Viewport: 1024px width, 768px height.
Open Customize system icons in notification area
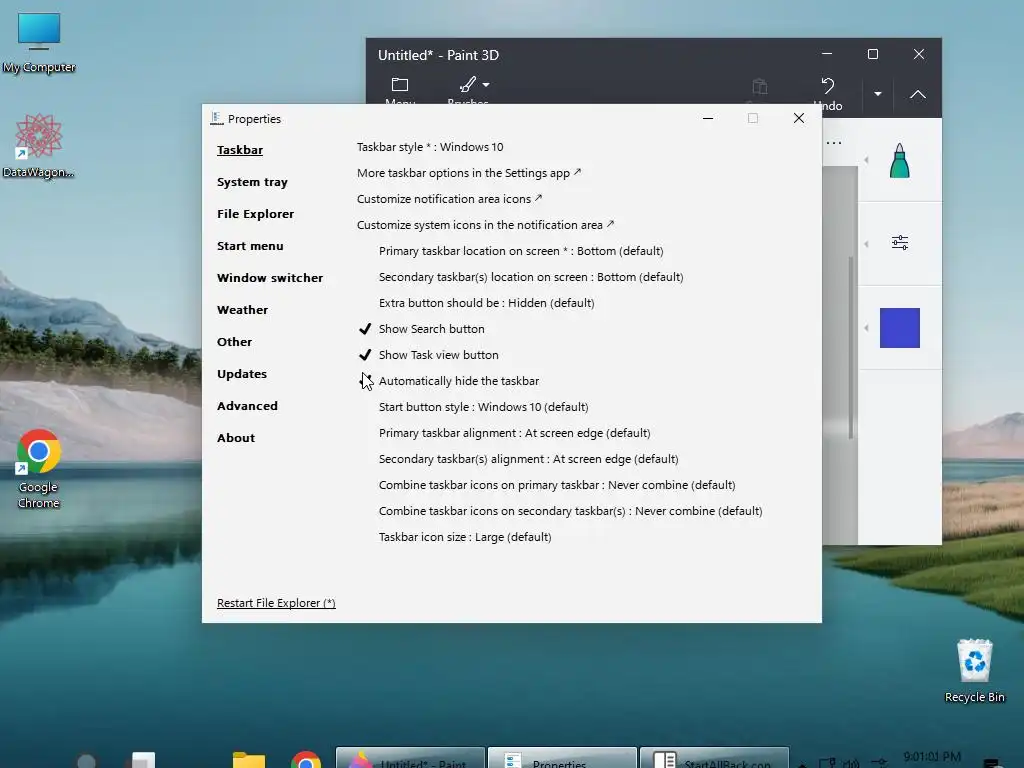(x=485, y=225)
